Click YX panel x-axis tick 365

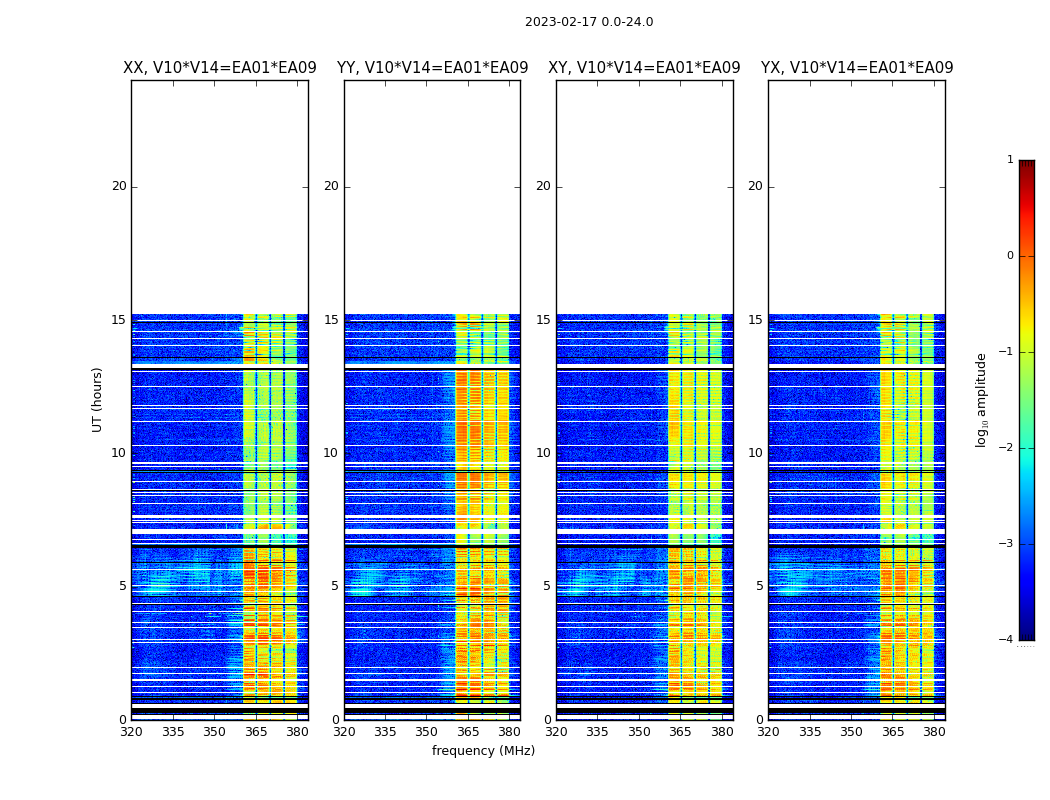coord(893,732)
